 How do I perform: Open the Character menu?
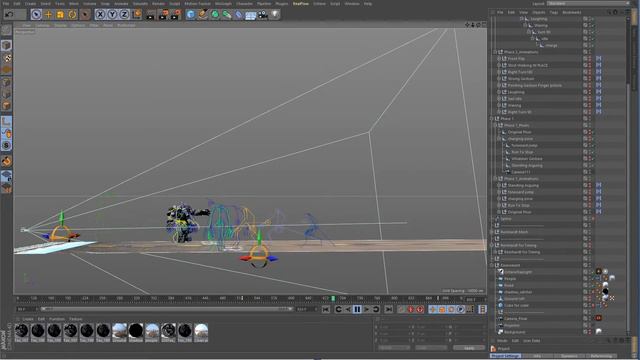tap(244, 4)
